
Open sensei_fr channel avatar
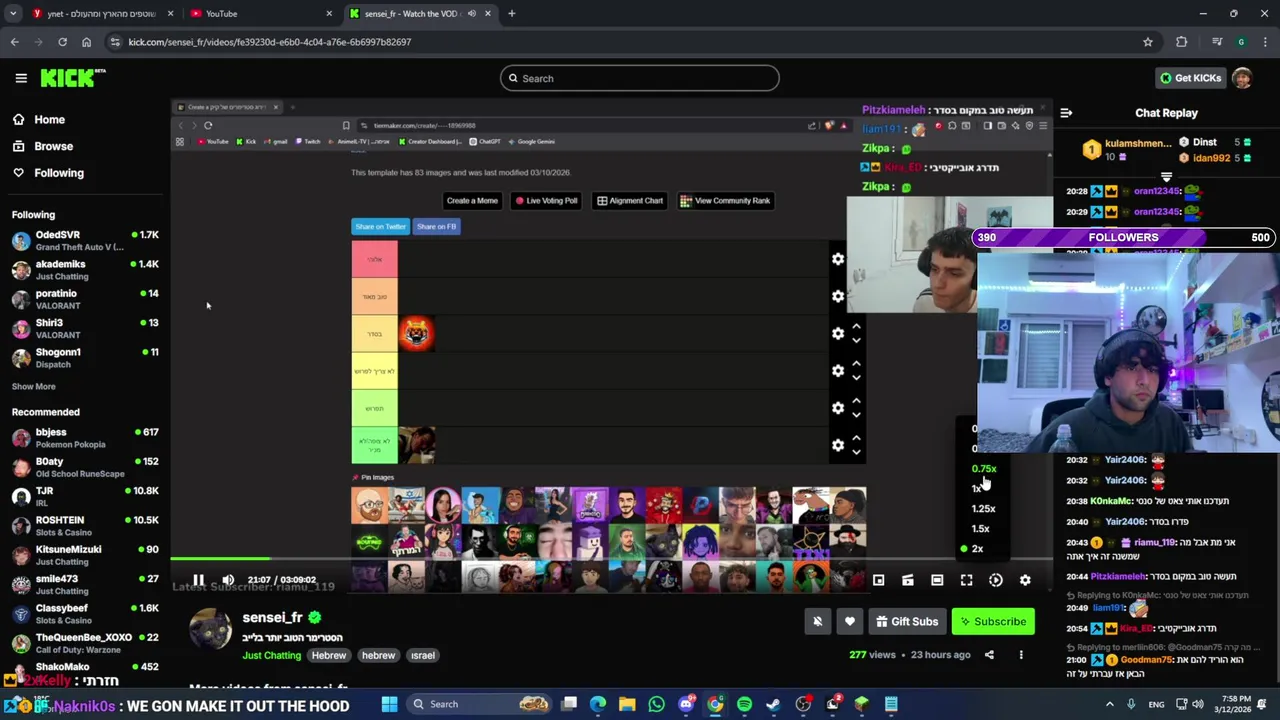(x=211, y=629)
